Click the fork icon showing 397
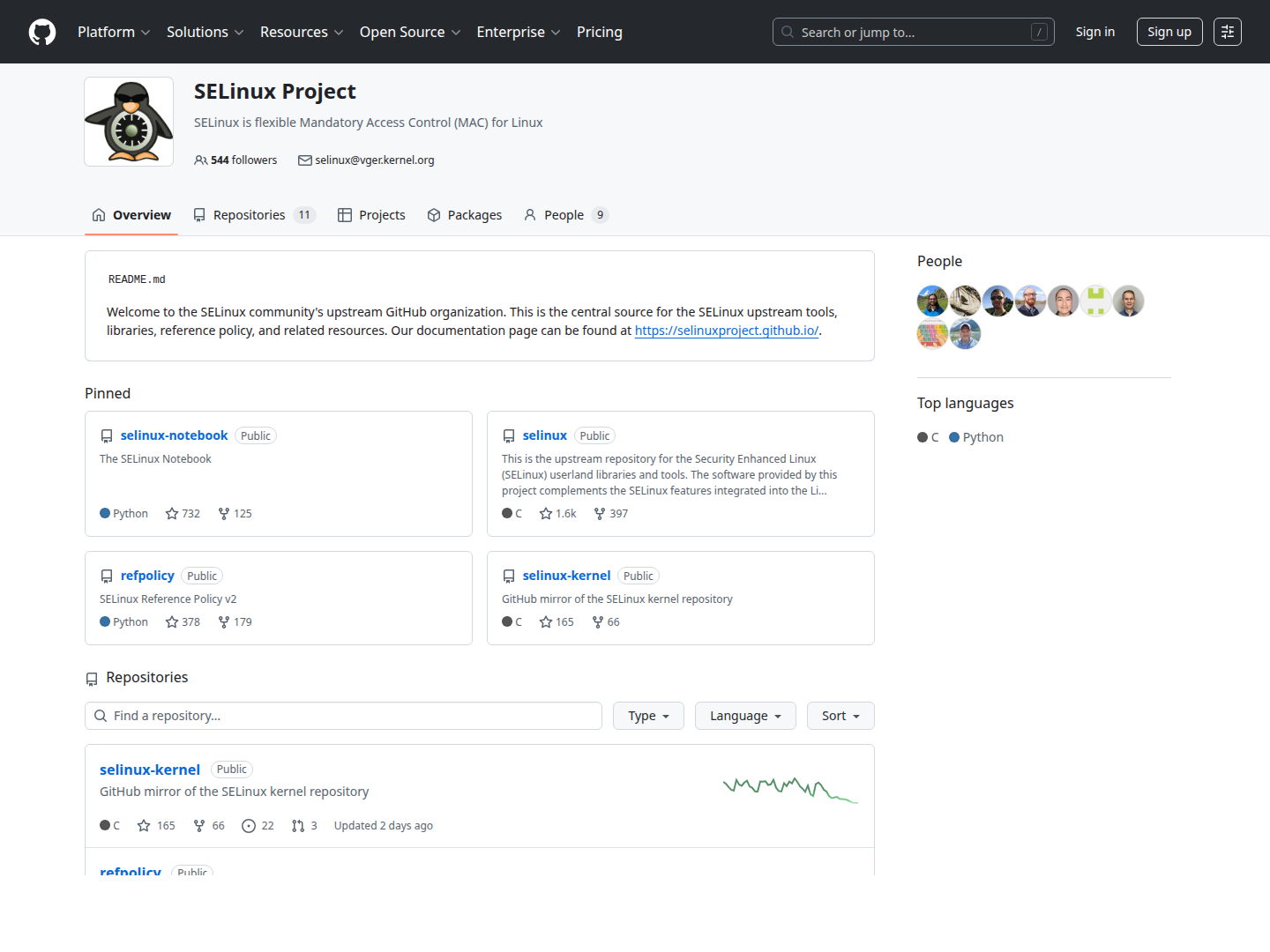The width and height of the screenshot is (1270, 952). click(x=600, y=514)
